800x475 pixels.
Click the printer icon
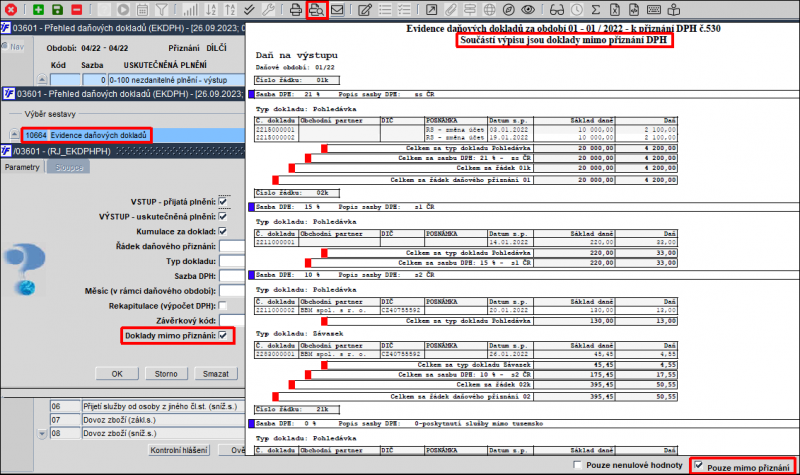[x=296, y=9]
